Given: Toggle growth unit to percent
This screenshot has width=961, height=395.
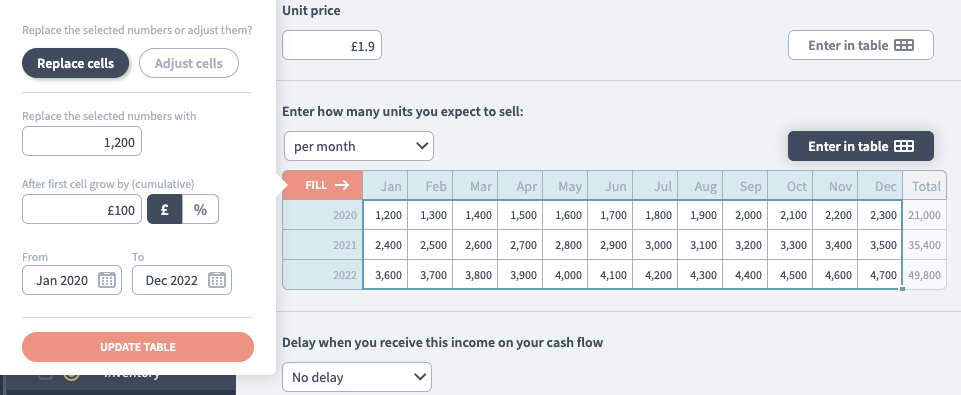Looking at the screenshot, I should (200, 210).
